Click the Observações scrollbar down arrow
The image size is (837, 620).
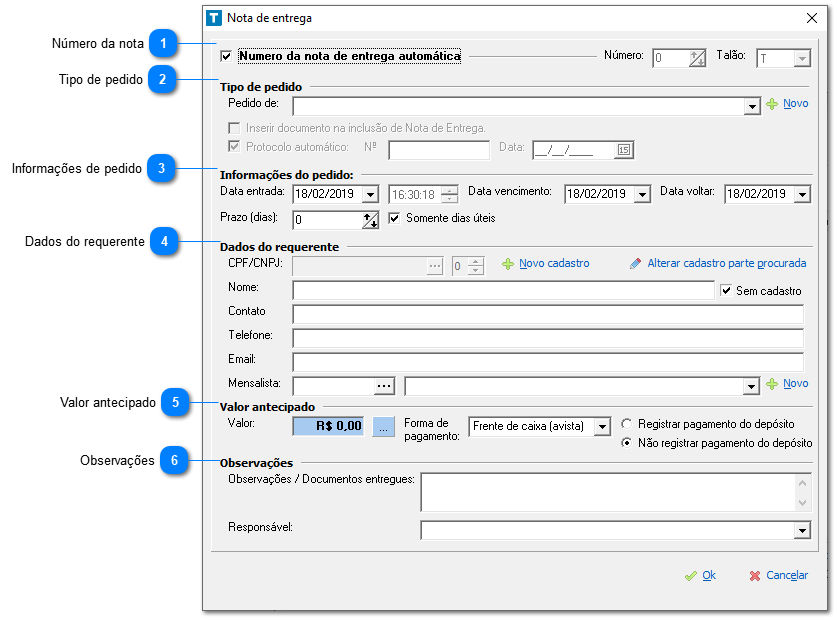coord(802,503)
